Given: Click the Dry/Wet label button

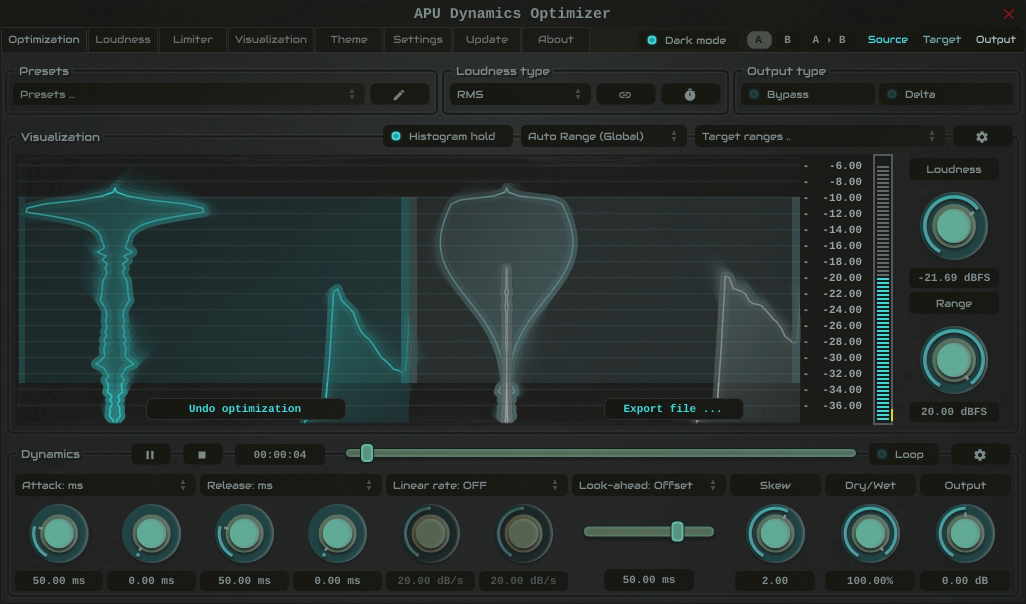Looking at the screenshot, I should click(x=870, y=486).
